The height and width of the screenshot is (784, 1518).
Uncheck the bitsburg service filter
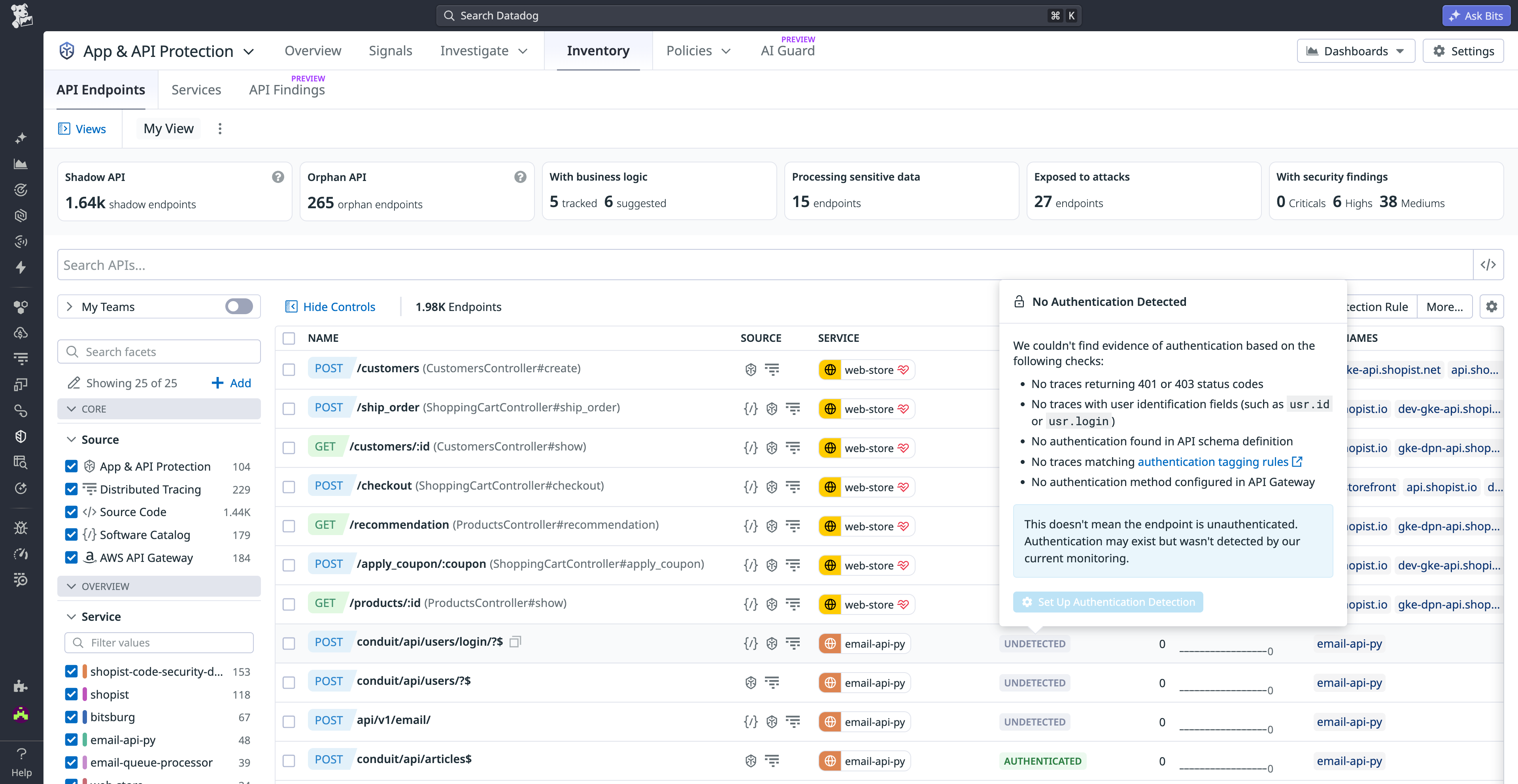71,717
